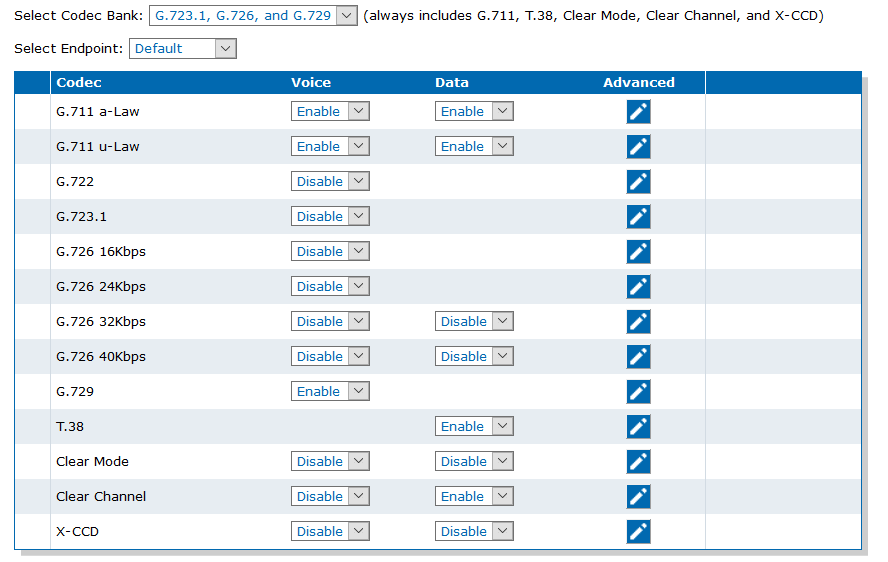Edit advanced options for G.726 24Kbps
This screenshot has height=562, width=888.
(638, 287)
